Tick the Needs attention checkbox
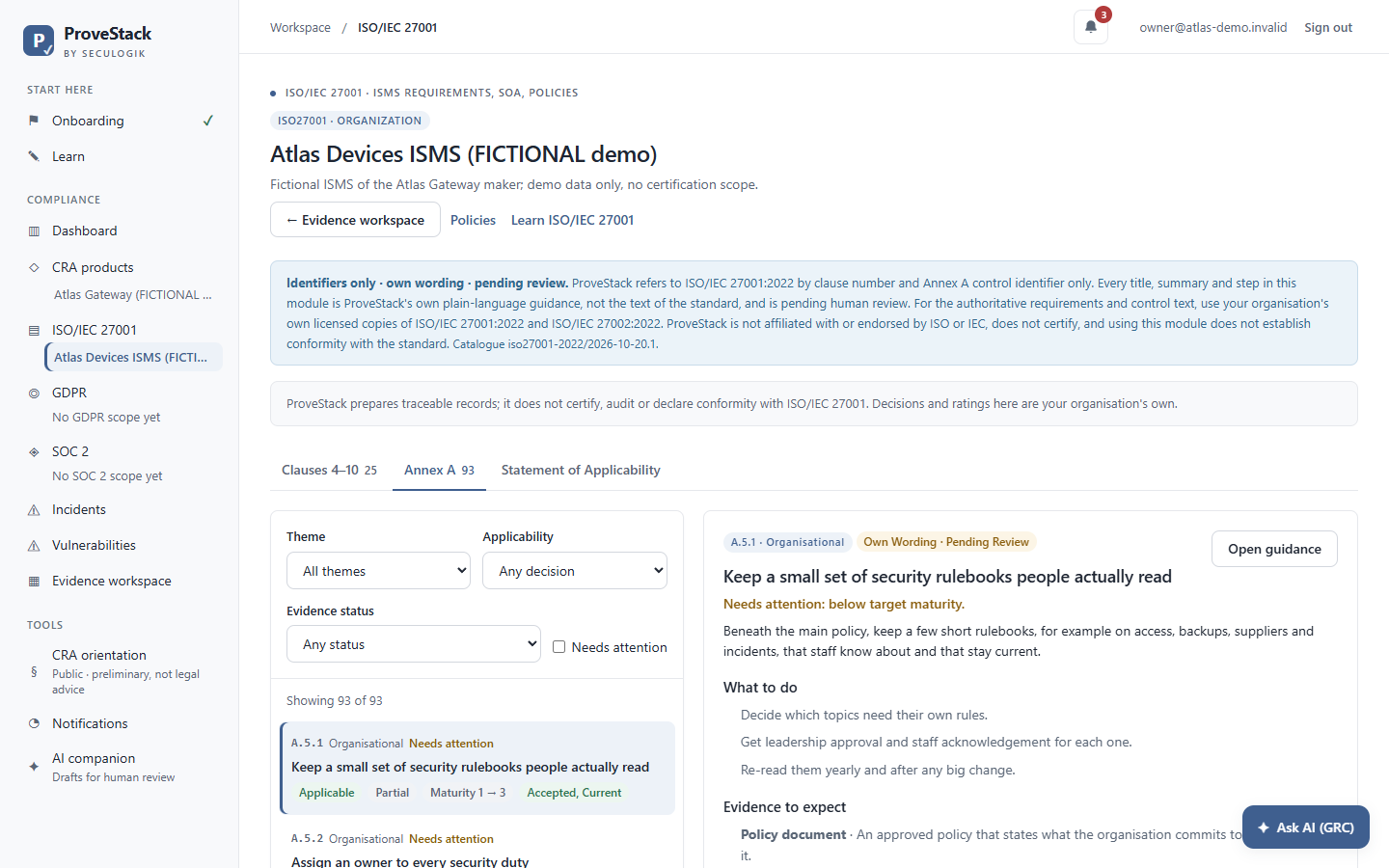The height and width of the screenshot is (868, 1389). coord(558,647)
